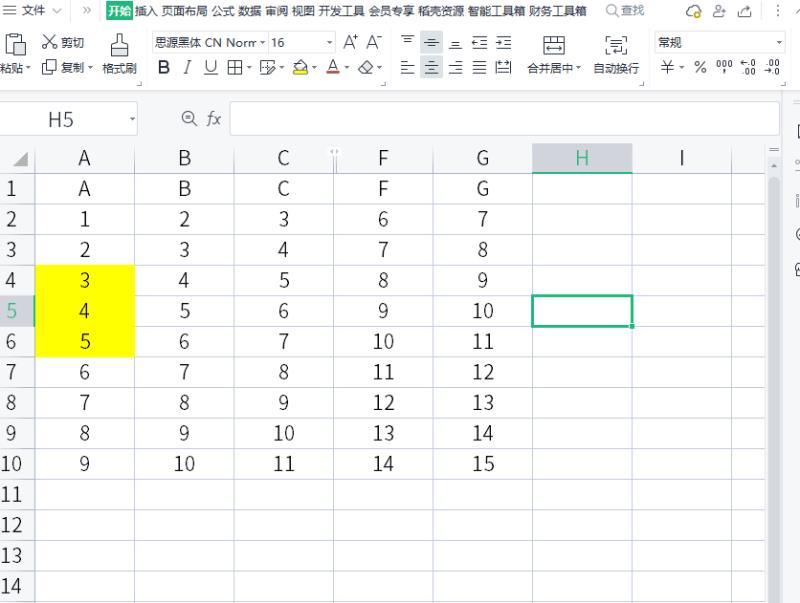The width and height of the screenshot is (800, 603).
Task: Click distributed alignment icon
Action: click(x=504, y=67)
